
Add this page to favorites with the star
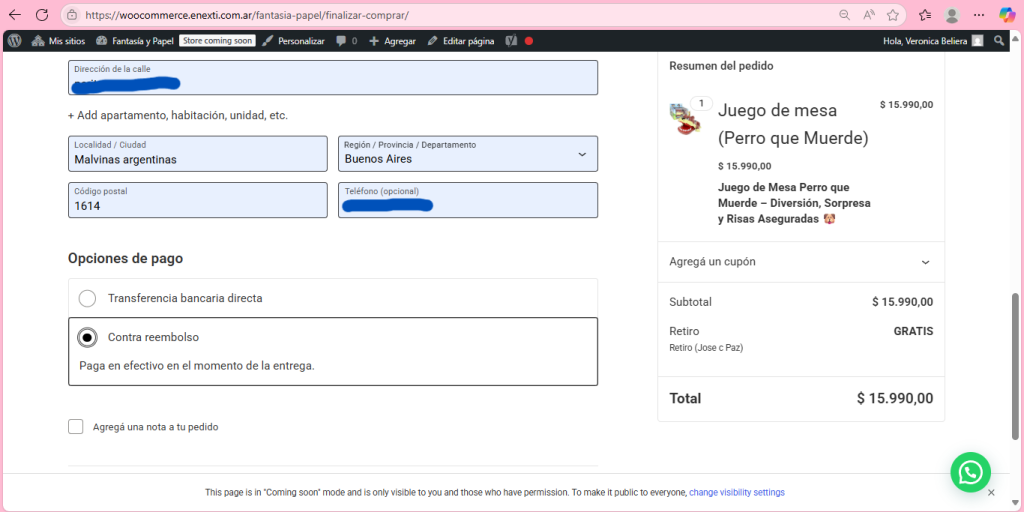pos(893,15)
